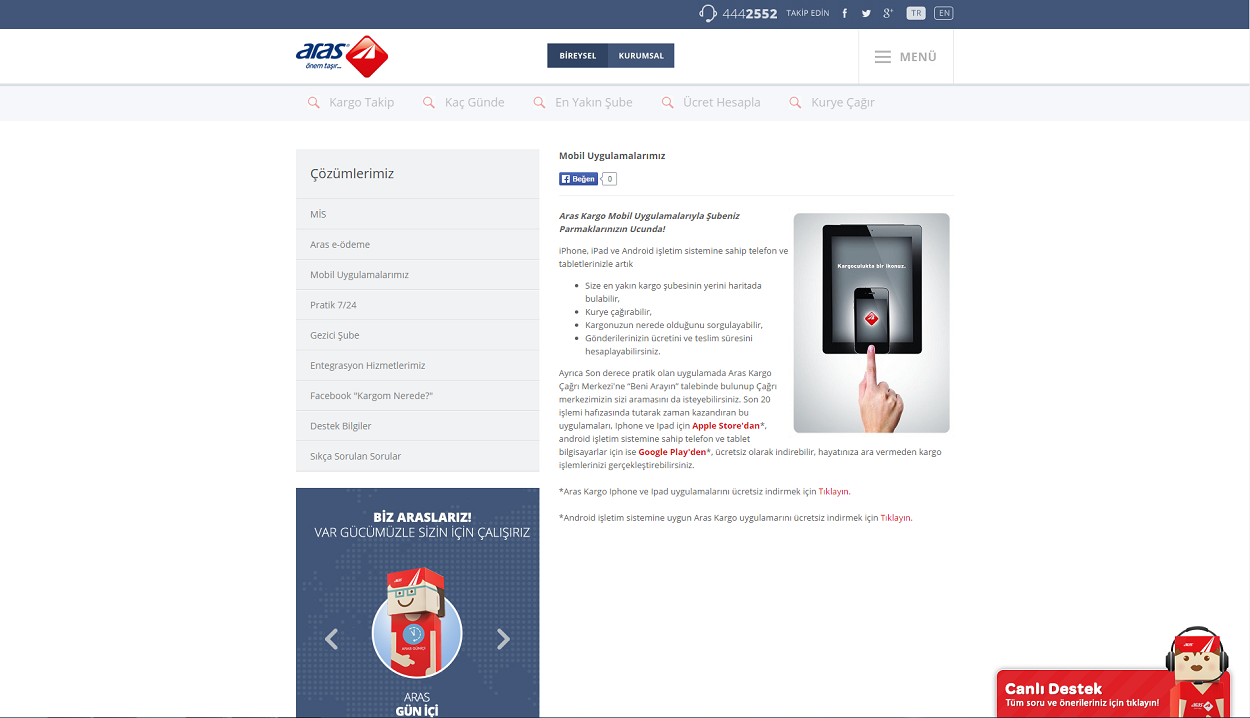Click the Kargo Takip search icon
This screenshot has width=1250, height=718.
point(314,102)
